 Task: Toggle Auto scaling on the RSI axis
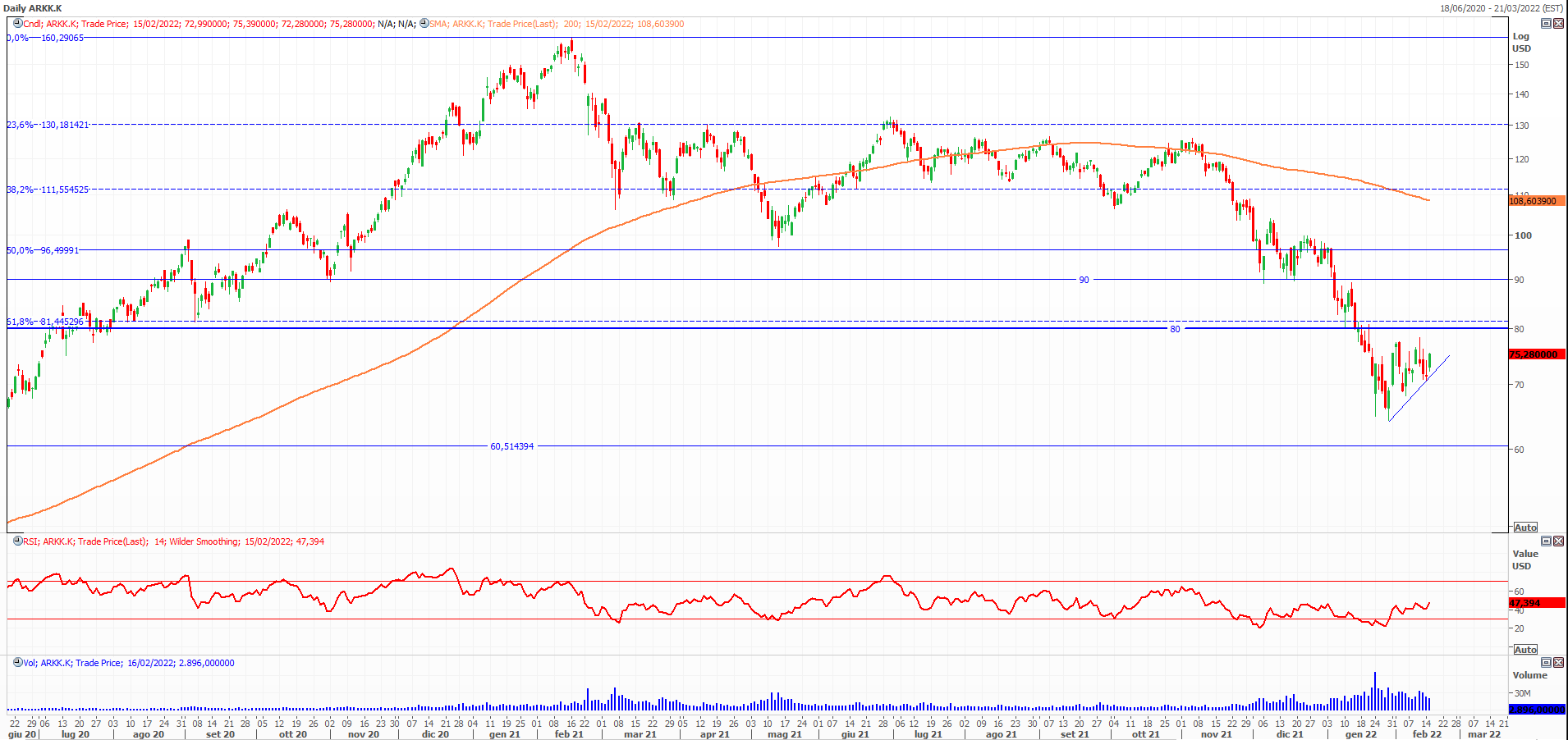click(x=1525, y=650)
